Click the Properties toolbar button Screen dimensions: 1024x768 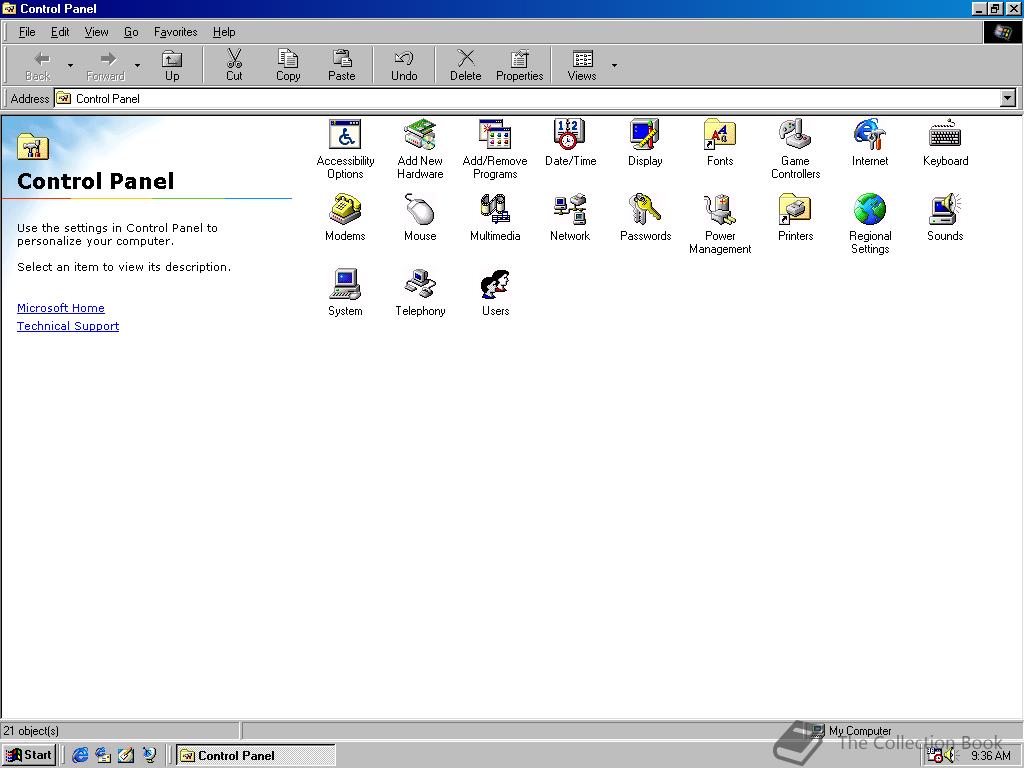(519, 65)
